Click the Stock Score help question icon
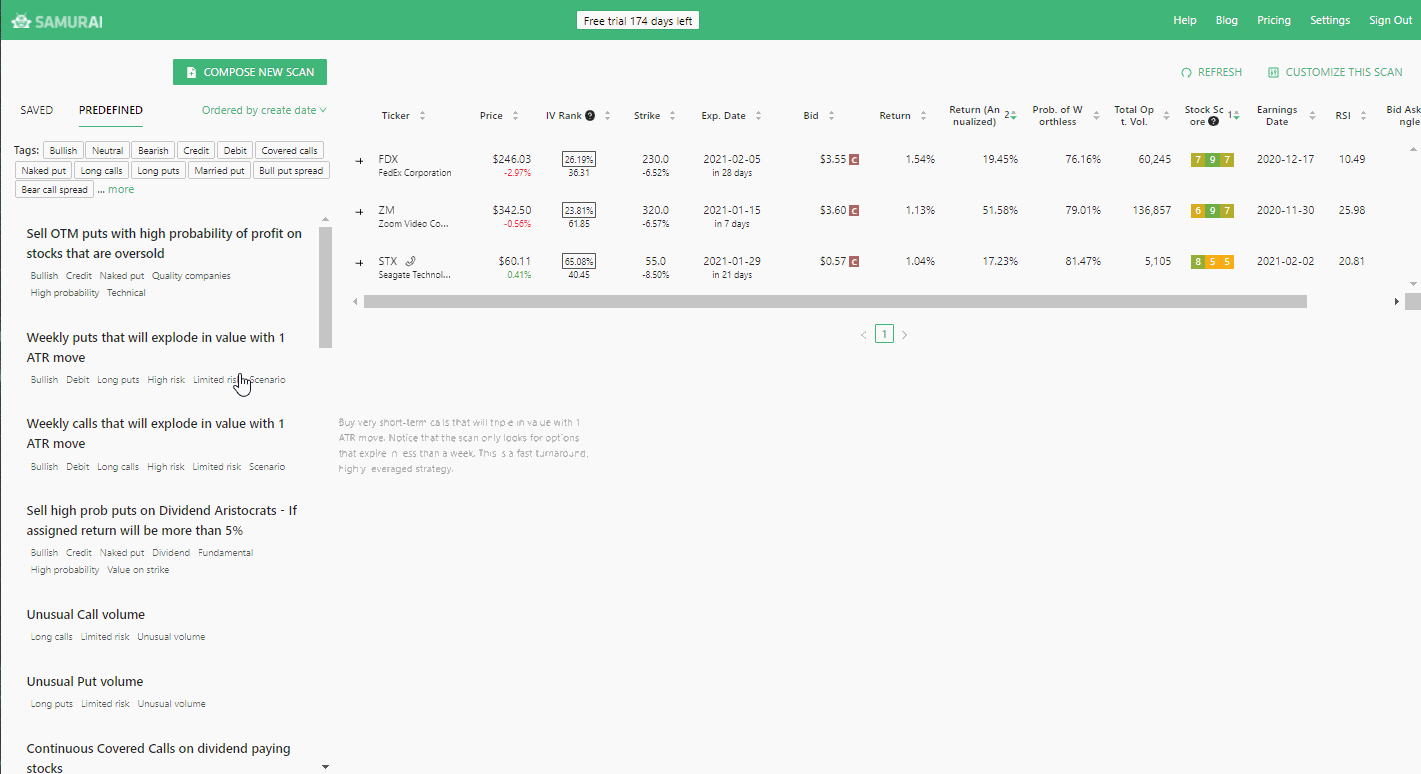The image size is (1421, 774). [1213, 122]
